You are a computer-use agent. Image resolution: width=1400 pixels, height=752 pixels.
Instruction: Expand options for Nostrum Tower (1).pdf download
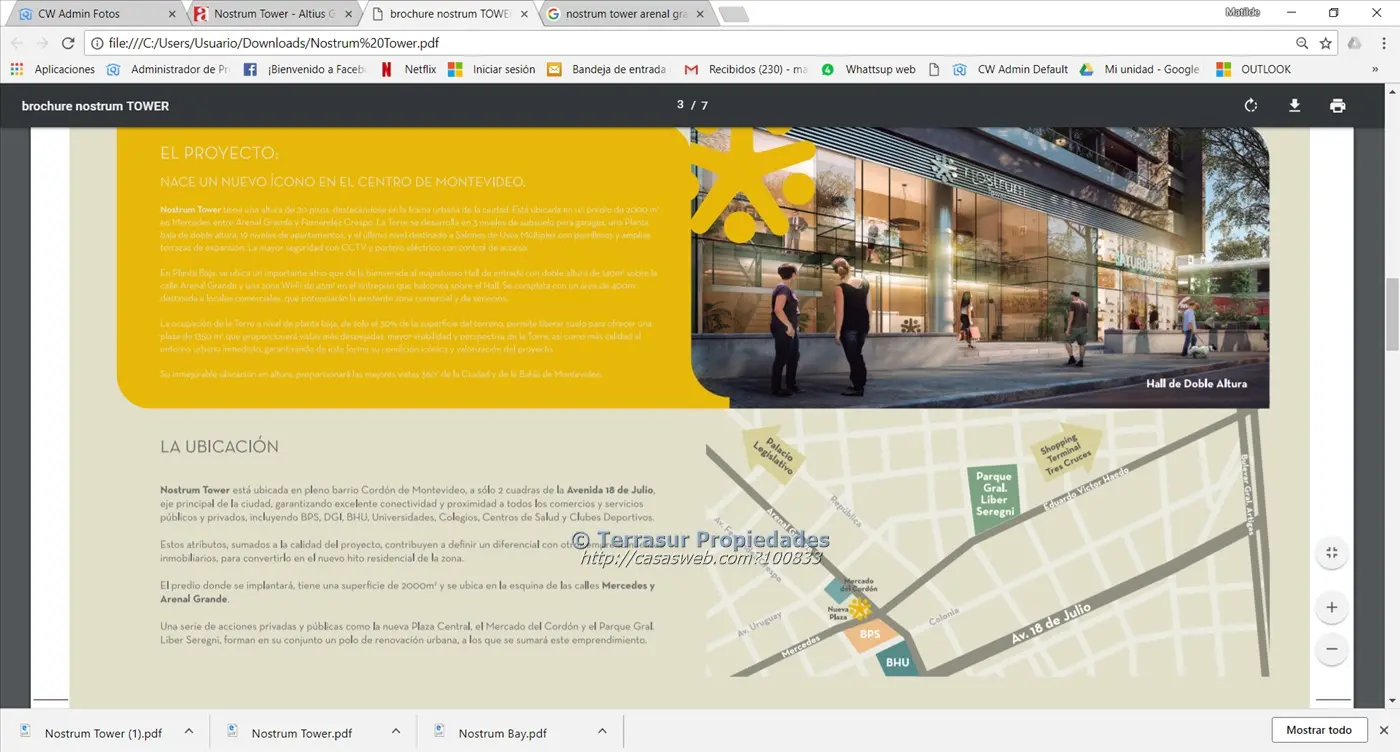(188, 732)
